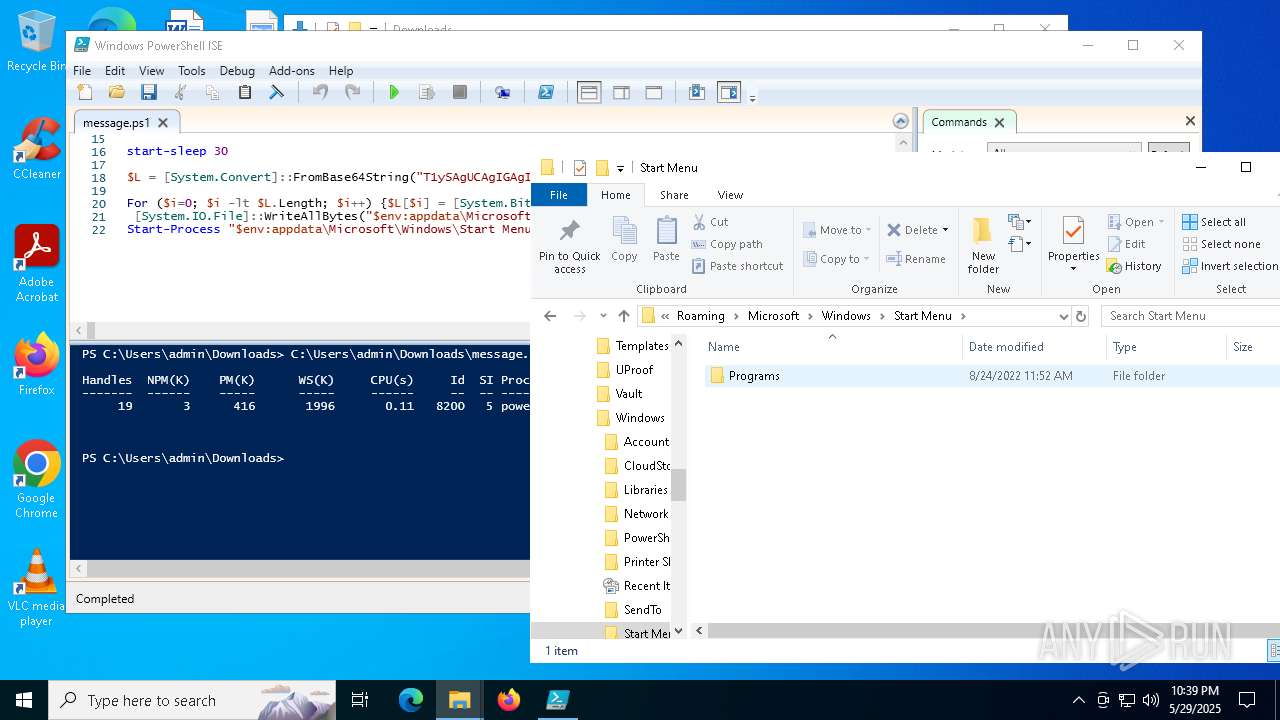Select the Programs folder in file list
The height and width of the screenshot is (720, 1280).
click(x=754, y=376)
